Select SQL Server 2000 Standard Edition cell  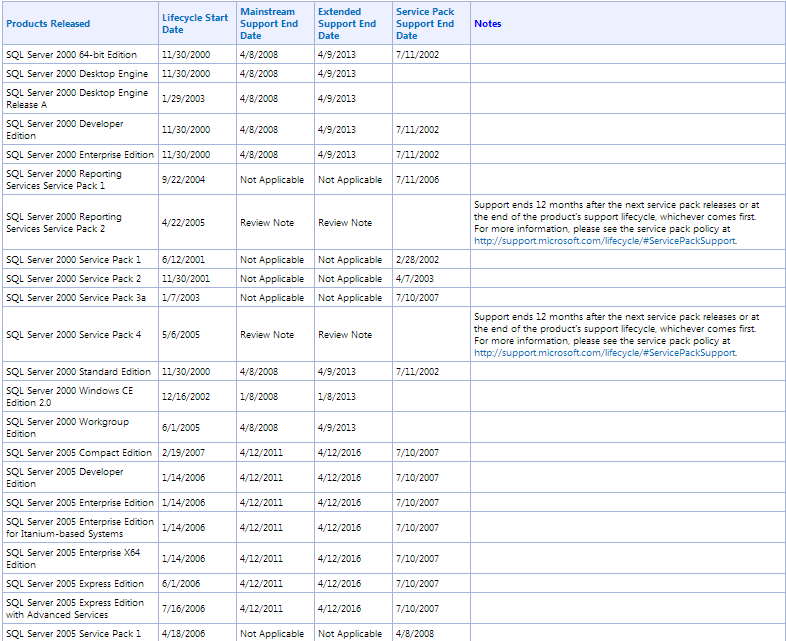79,372
